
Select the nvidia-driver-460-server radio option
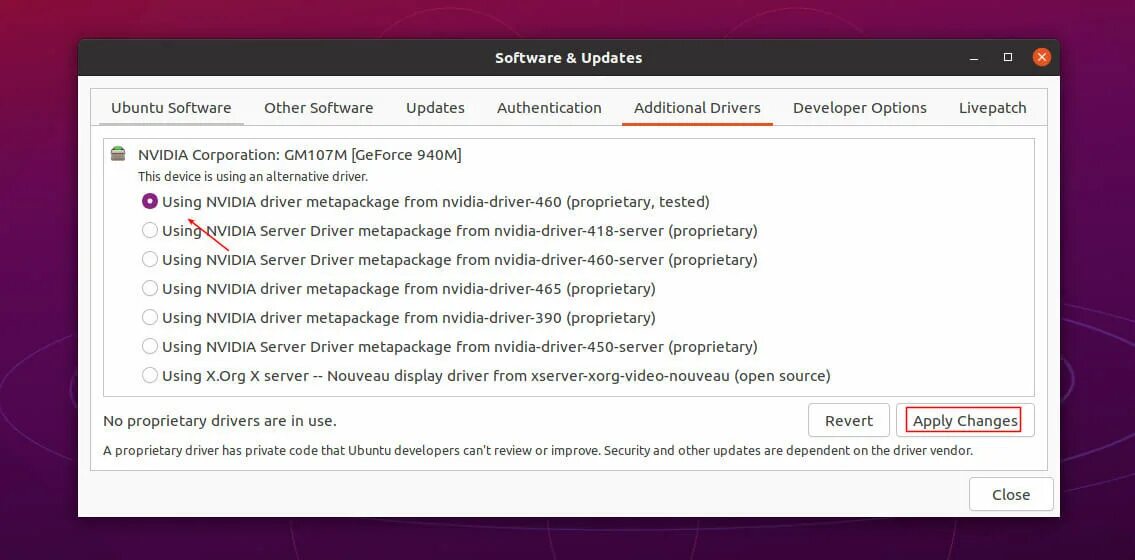tap(150, 260)
